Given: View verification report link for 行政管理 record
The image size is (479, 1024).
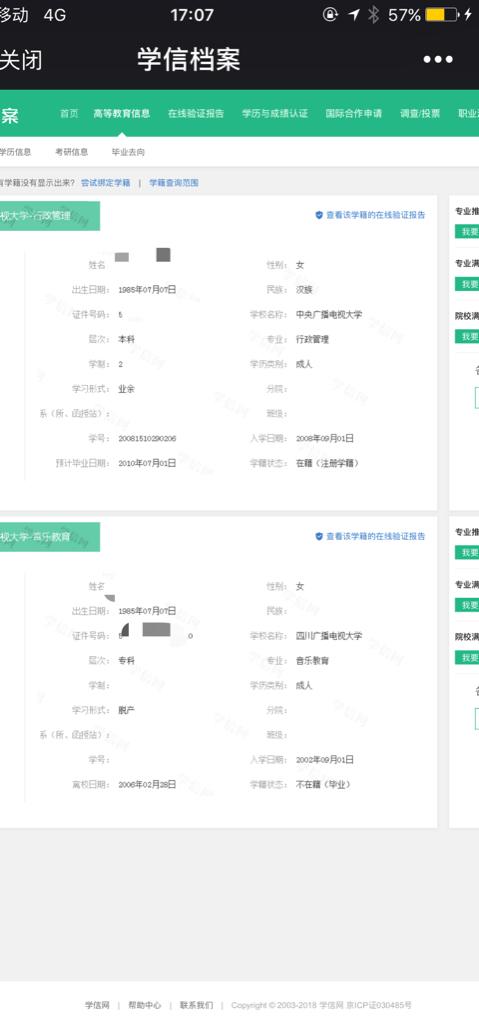Looking at the screenshot, I should (376, 214).
